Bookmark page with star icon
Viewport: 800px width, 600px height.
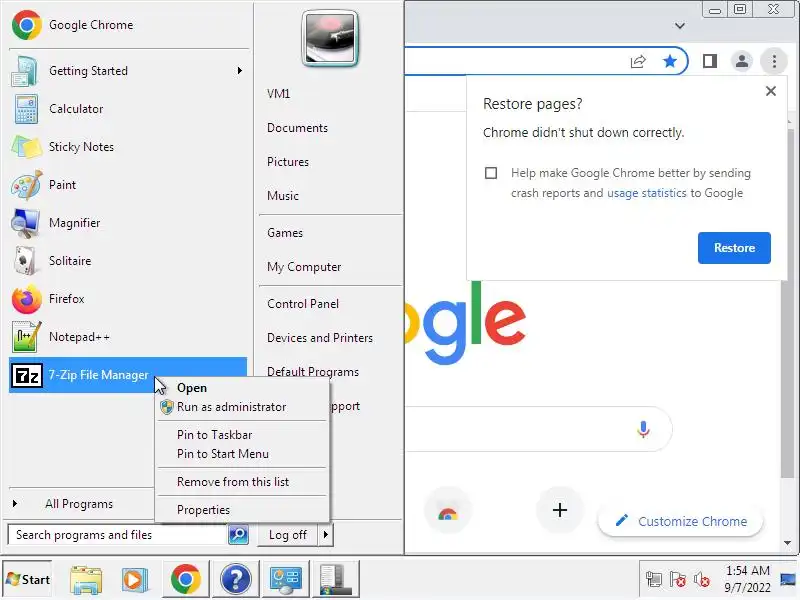pyautogui.click(x=669, y=62)
